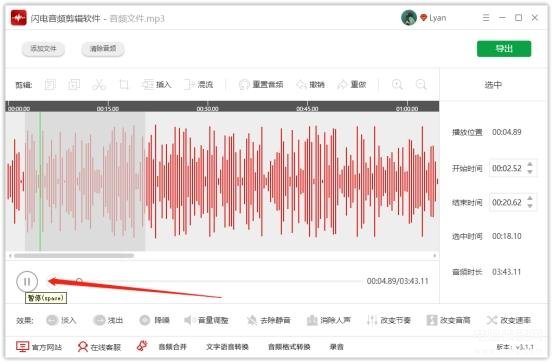Image resolution: width=553 pixels, height=364 pixels.
Task: Undo with the 撤销 button
Action: 310,85
